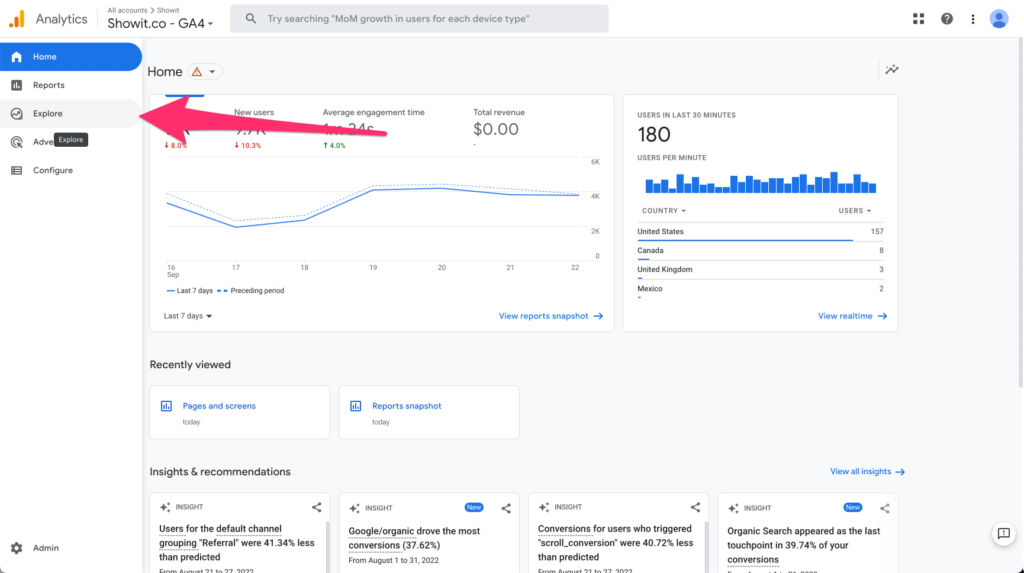
Task: Open the Google apps grid icon
Action: tap(919, 19)
